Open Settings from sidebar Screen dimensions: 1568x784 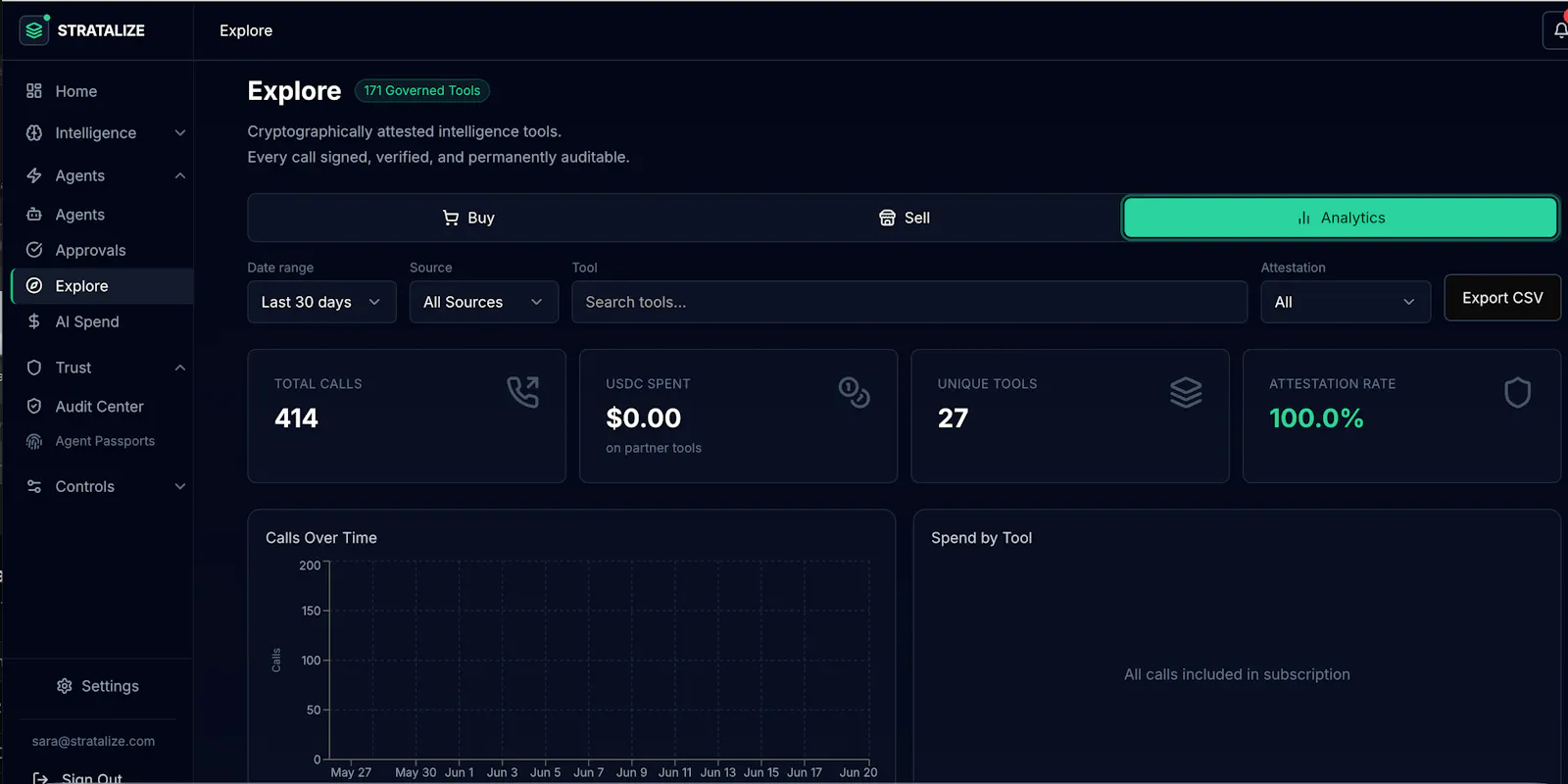pyautogui.click(x=98, y=686)
